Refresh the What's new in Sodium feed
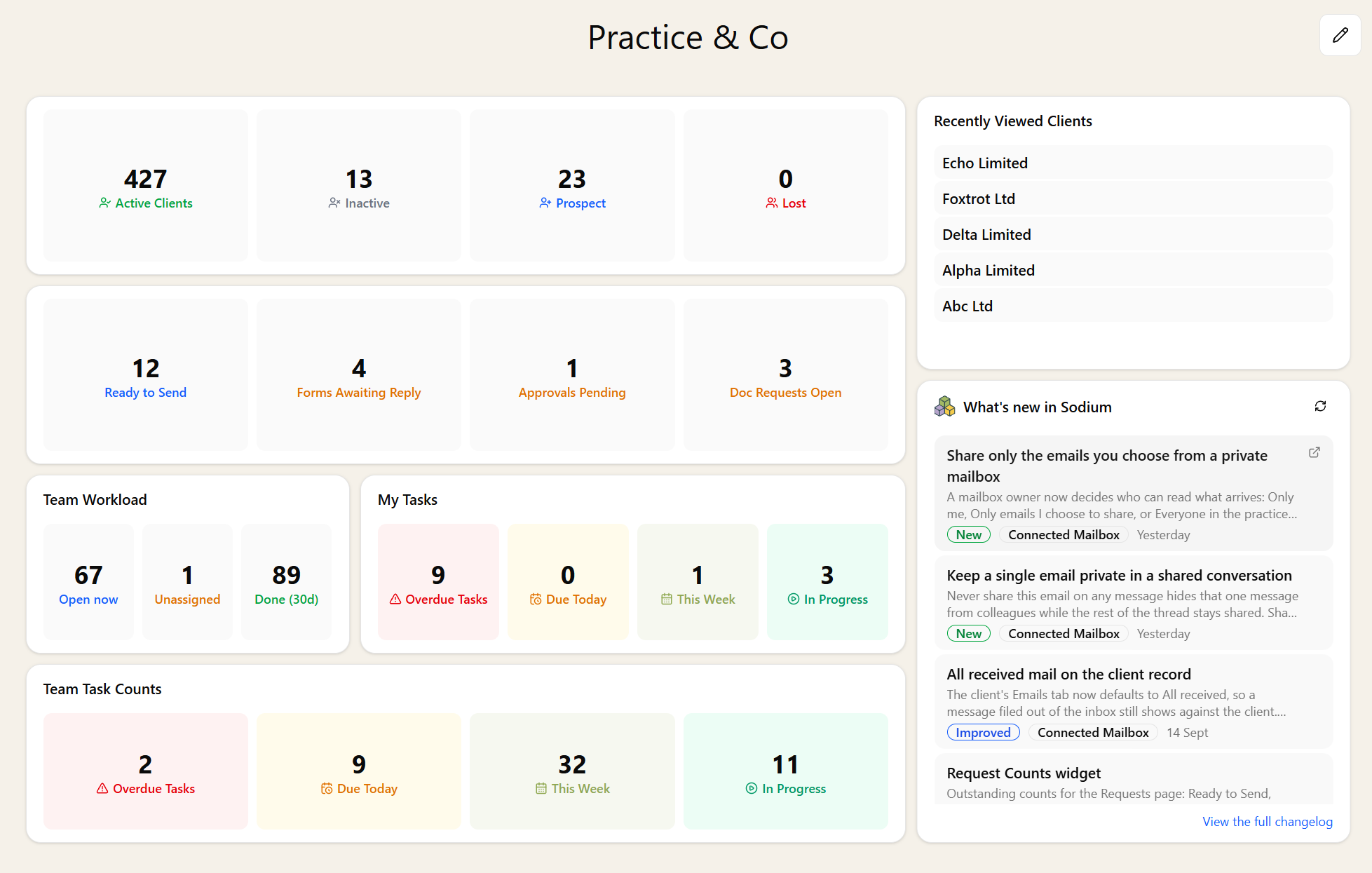The height and width of the screenshot is (873, 1372). tap(1320, 406)
